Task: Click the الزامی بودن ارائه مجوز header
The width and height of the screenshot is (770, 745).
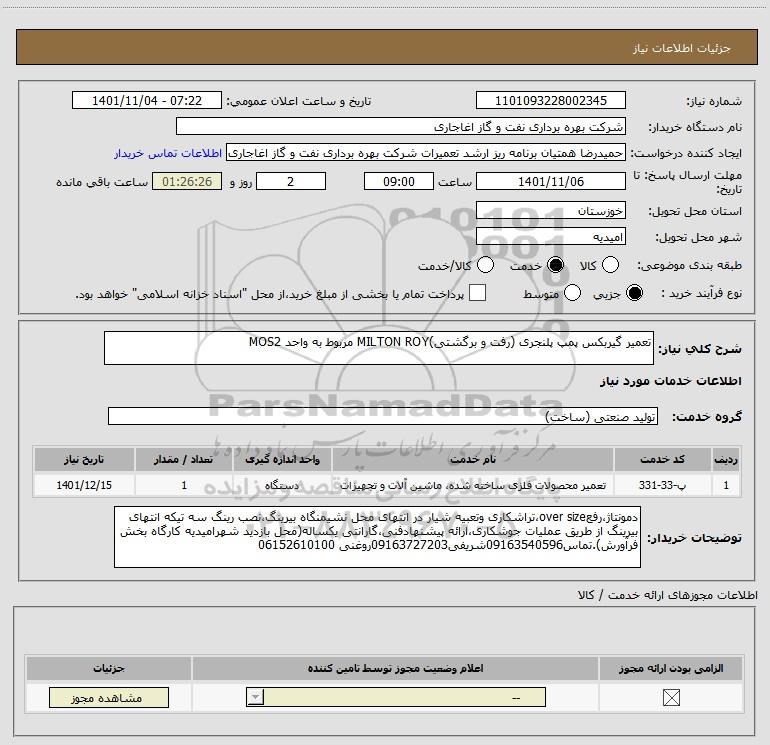Action: tap(671, 668)
